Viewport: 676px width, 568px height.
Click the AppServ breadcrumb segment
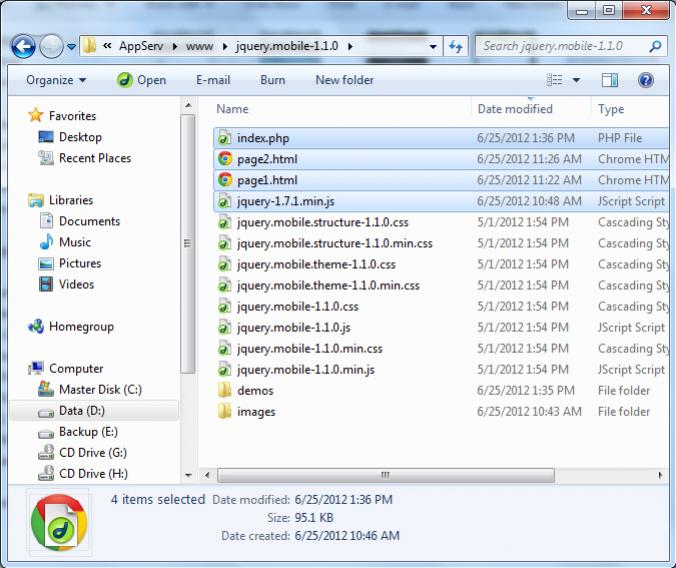141,46
